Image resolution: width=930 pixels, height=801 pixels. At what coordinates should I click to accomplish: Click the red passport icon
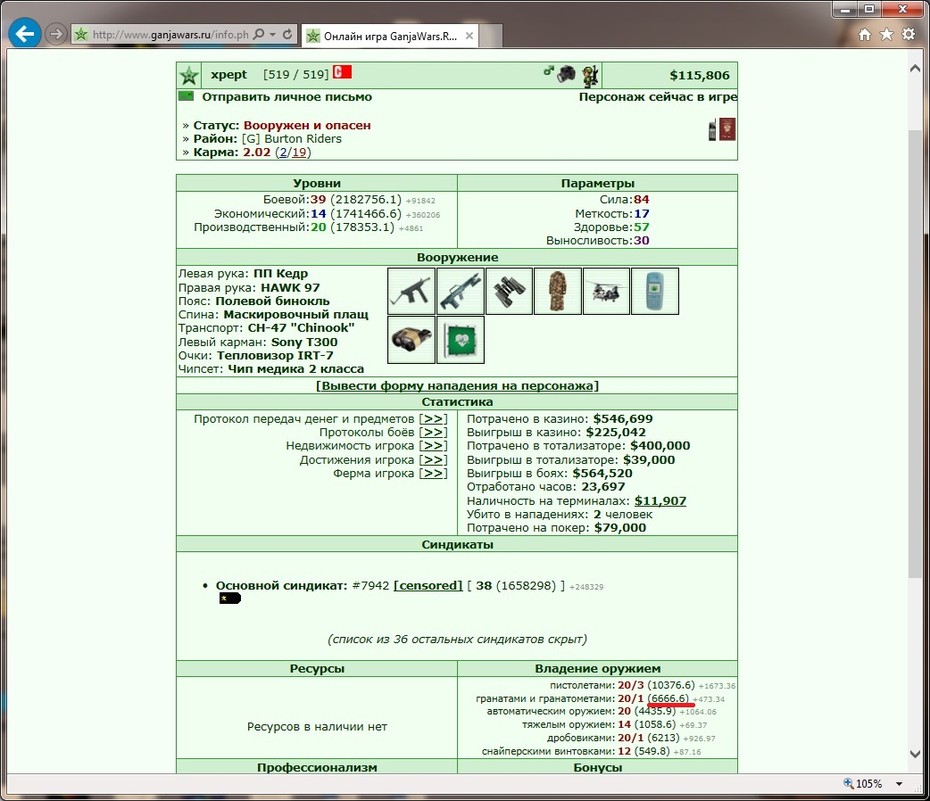click(727, 129)
